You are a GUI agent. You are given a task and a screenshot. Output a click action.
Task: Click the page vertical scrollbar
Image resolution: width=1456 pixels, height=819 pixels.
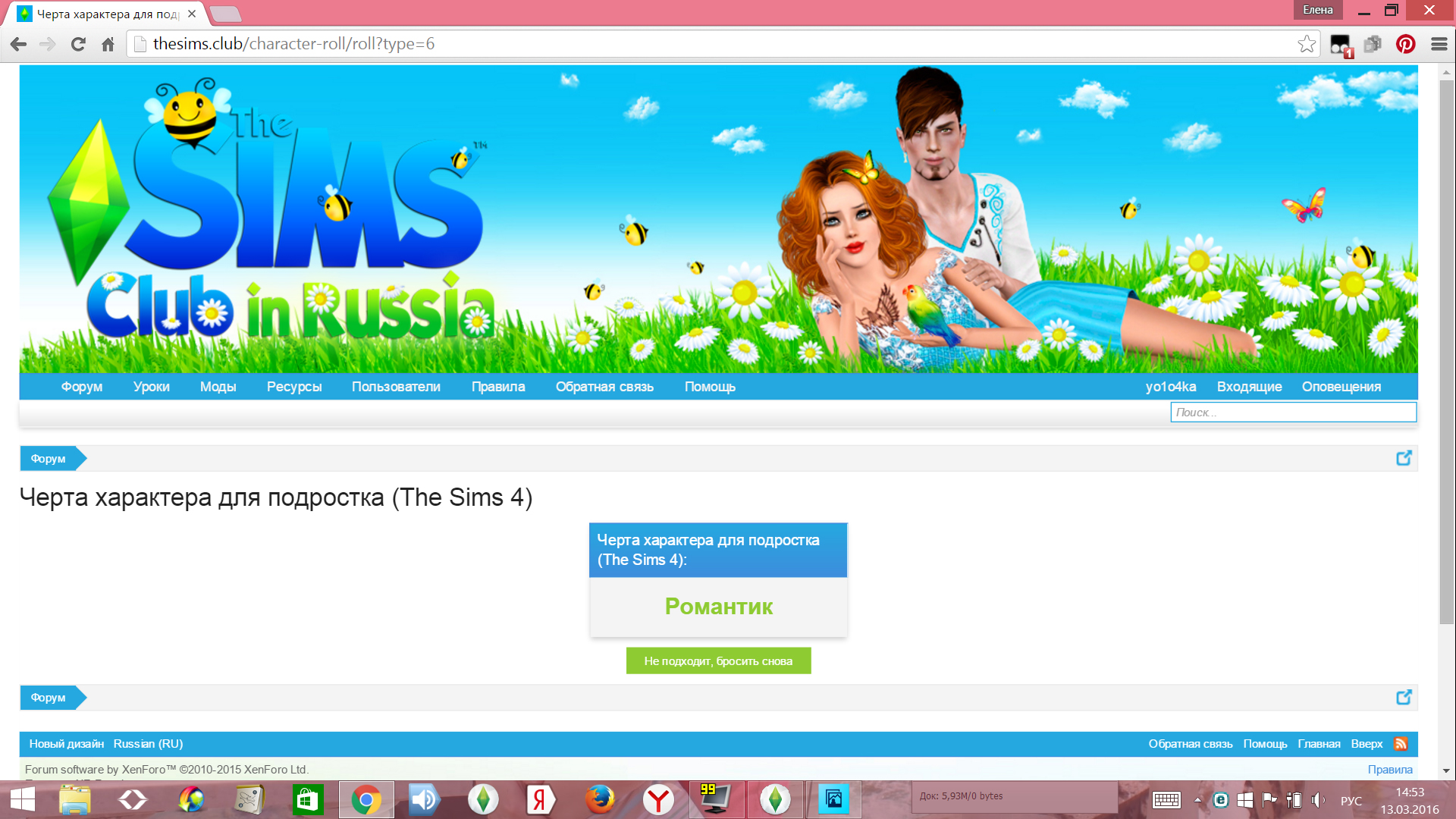click(1447, 353)
